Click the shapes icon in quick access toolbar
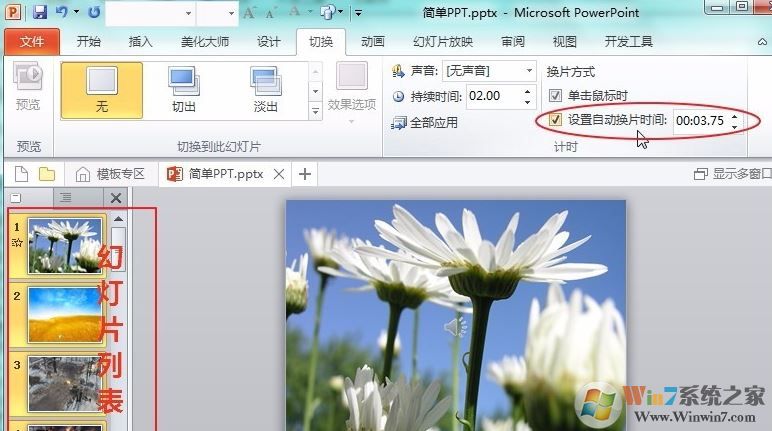The height and width of the screenshot is (431, 772). tap(328, 12)
